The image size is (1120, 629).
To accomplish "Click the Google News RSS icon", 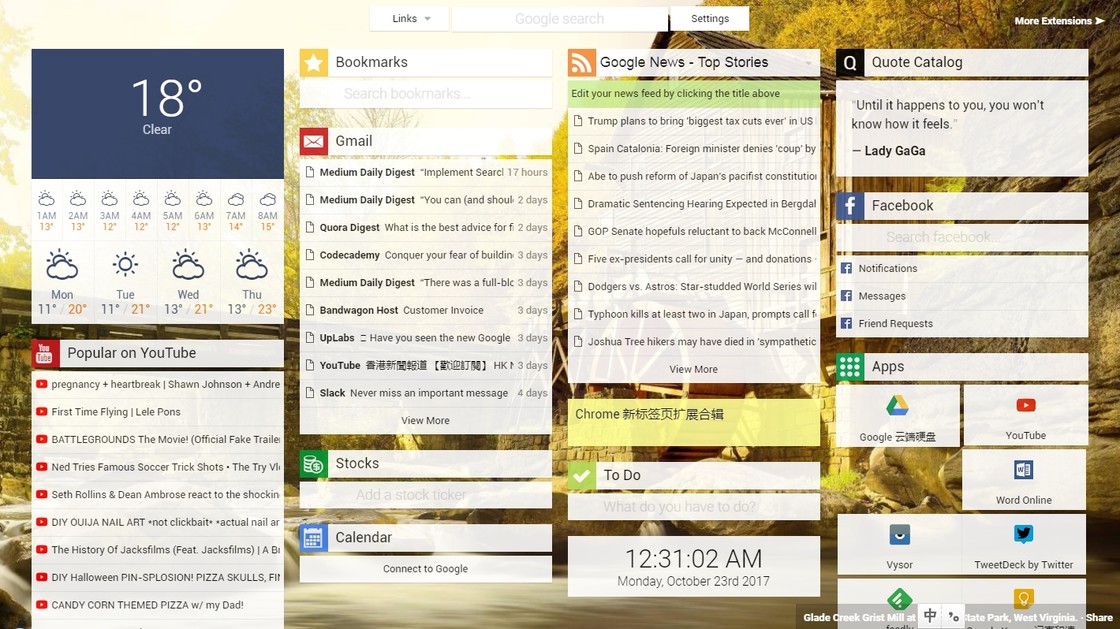I will 581,63.
